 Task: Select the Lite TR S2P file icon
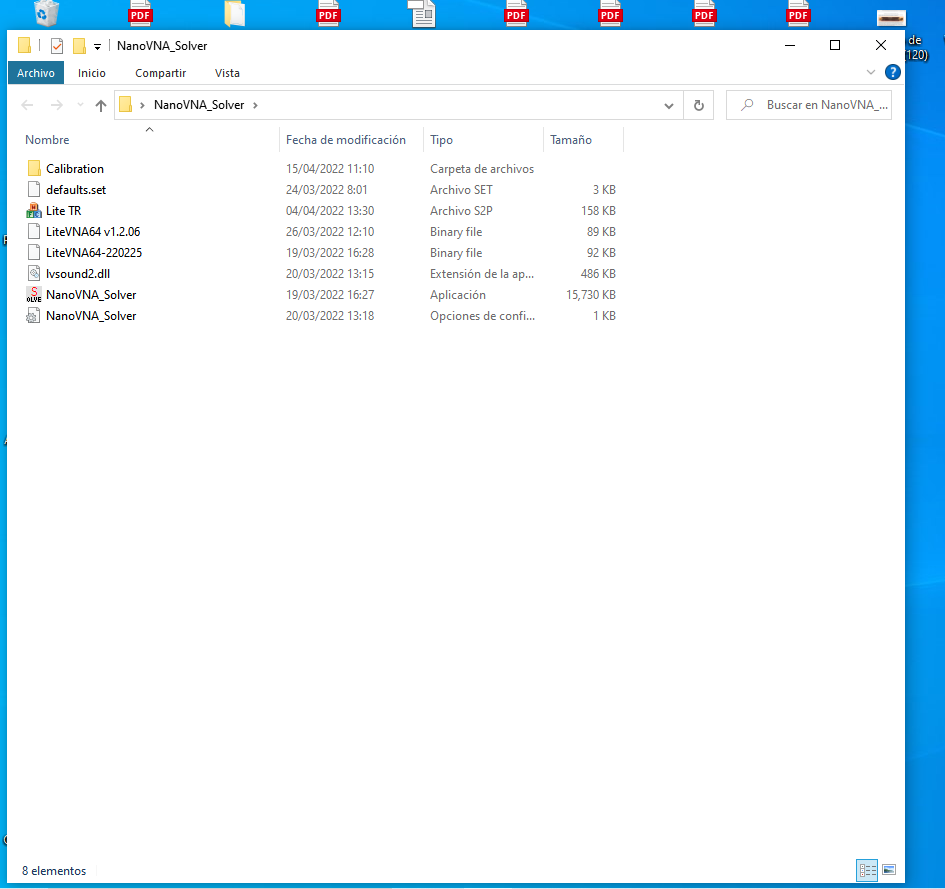(34, 210)
